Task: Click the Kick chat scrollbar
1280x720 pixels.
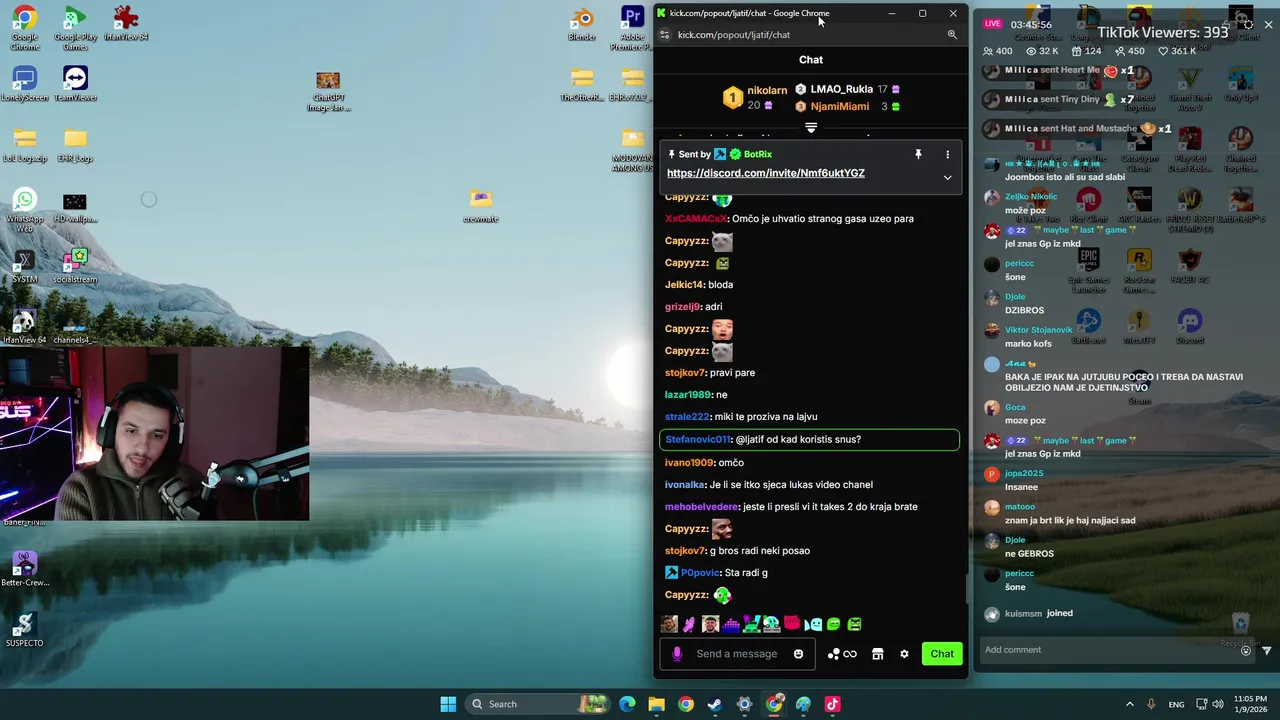Action: tap(966, 589)
